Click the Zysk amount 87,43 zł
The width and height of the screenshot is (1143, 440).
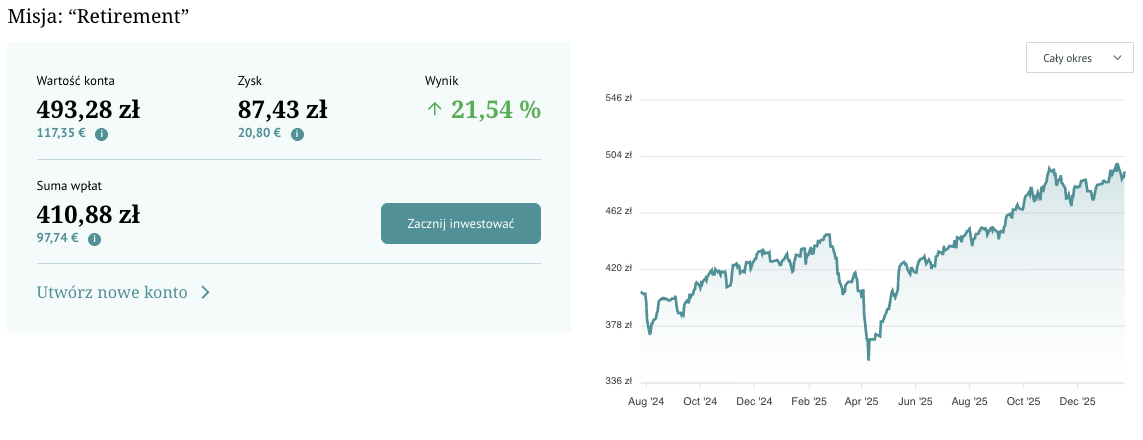(282, 109)
